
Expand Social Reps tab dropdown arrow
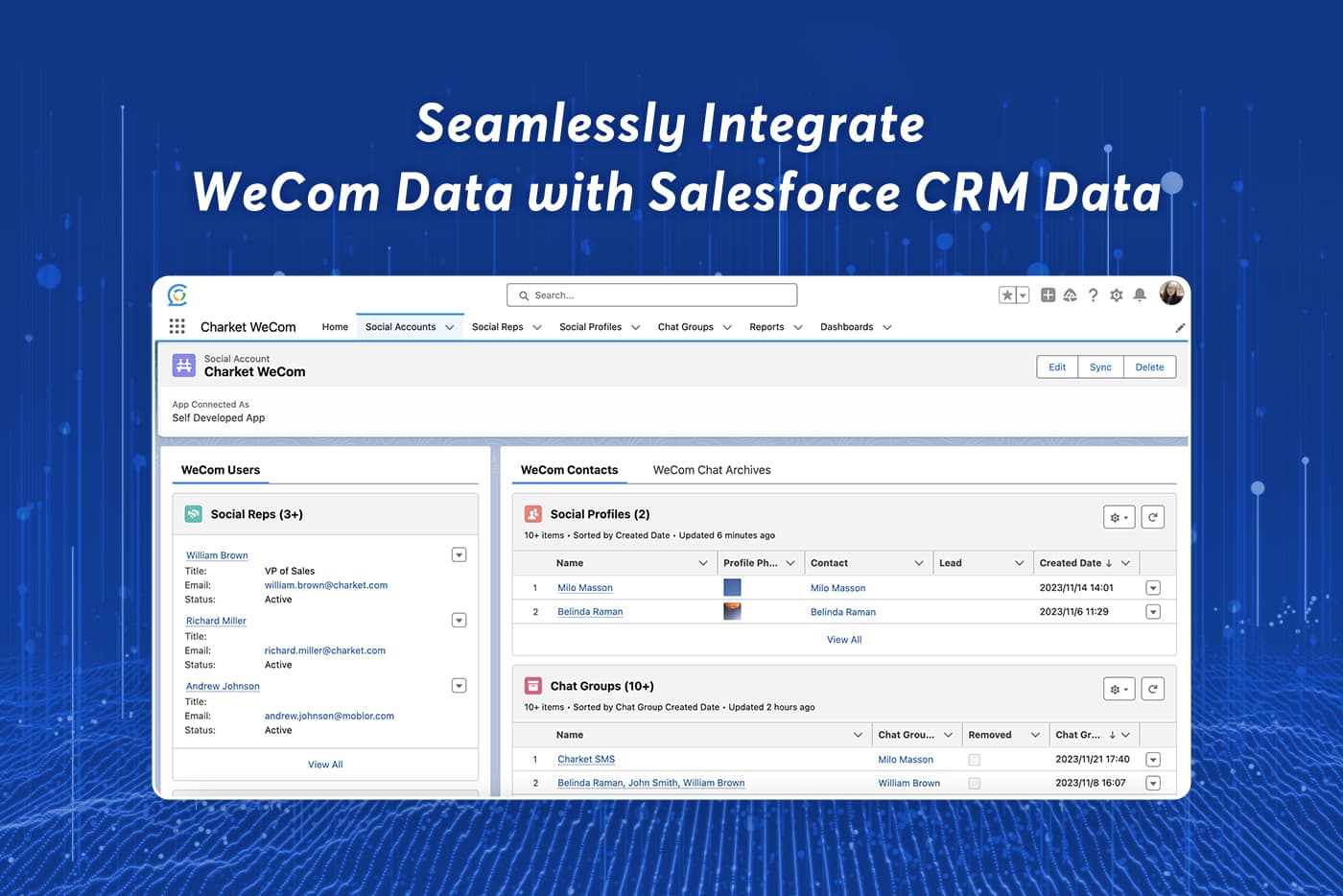pyautogui.click(x=537, y=327)
